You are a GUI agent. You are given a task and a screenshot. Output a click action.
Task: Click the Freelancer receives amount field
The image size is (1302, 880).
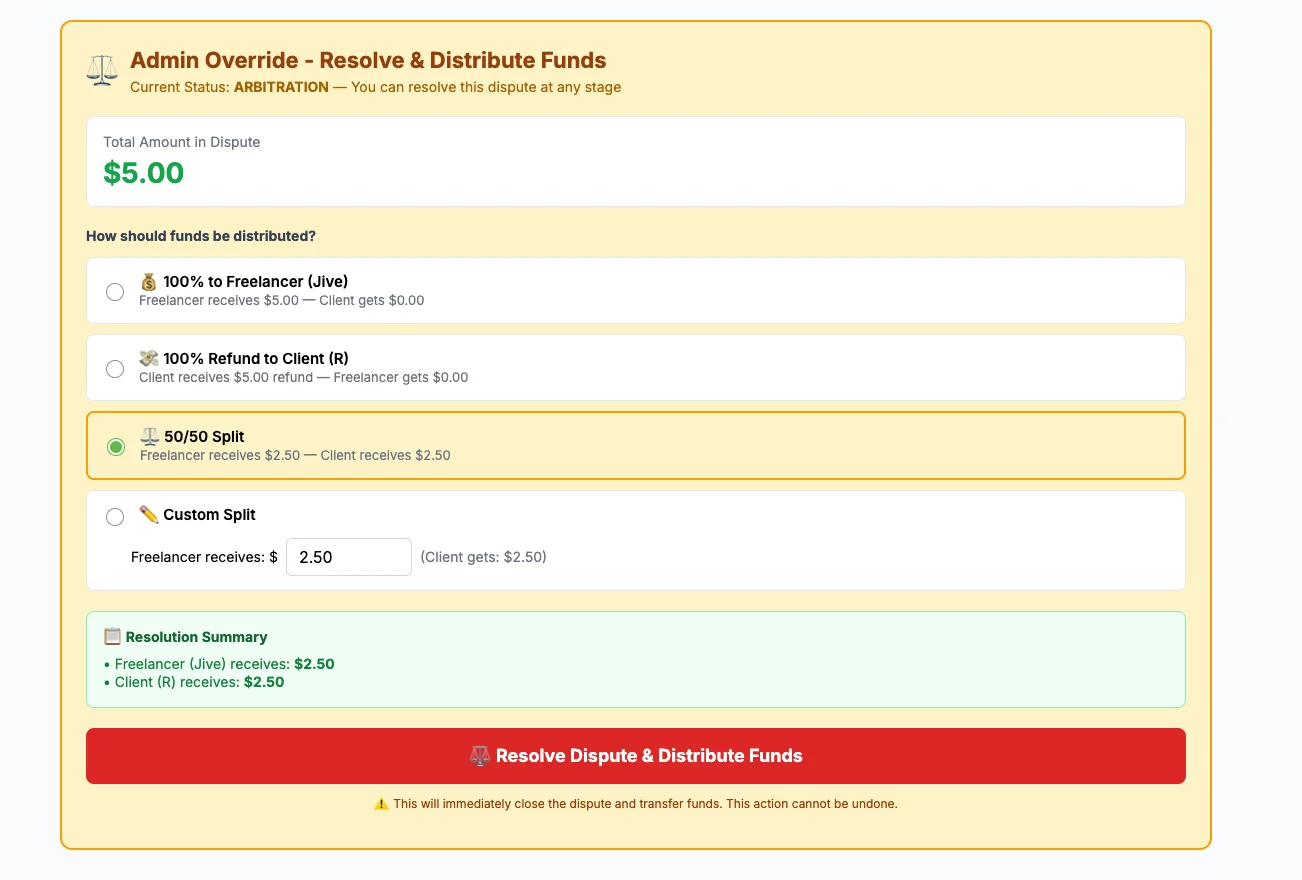(348, 557)
